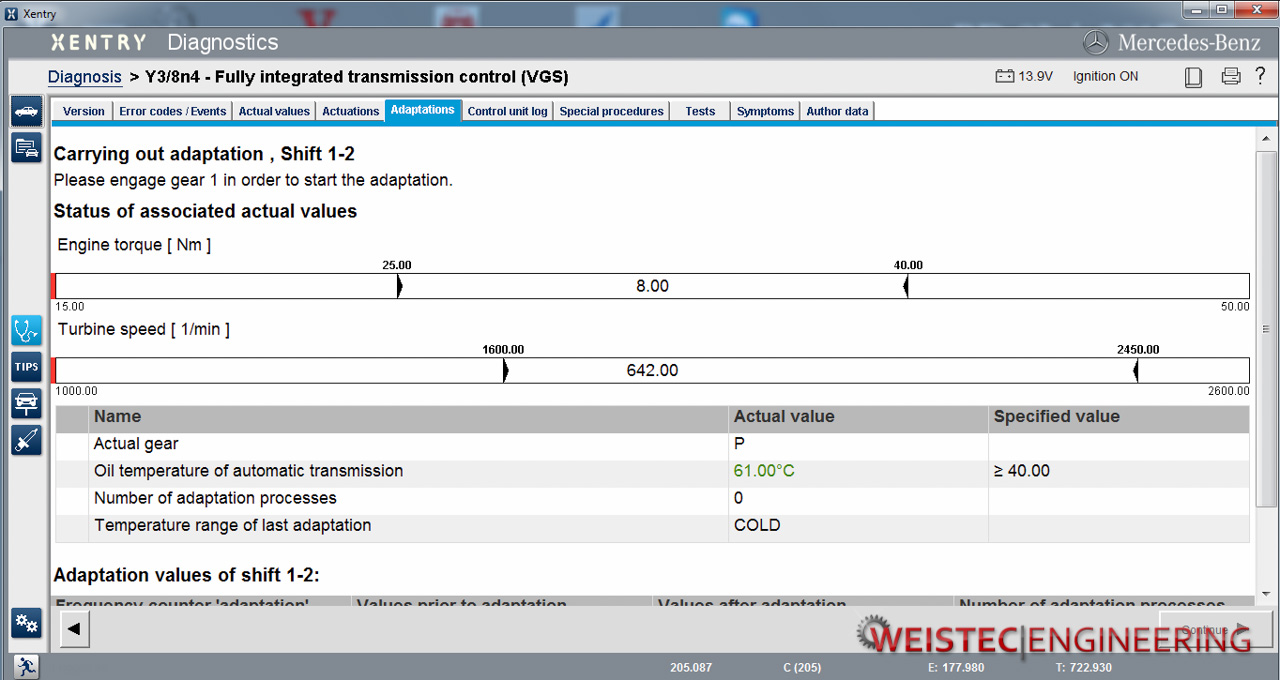This screenshot has width=1280, height=680.
Task: Click the ≥ 40.00 specified value
Action: pos(1021,471)
